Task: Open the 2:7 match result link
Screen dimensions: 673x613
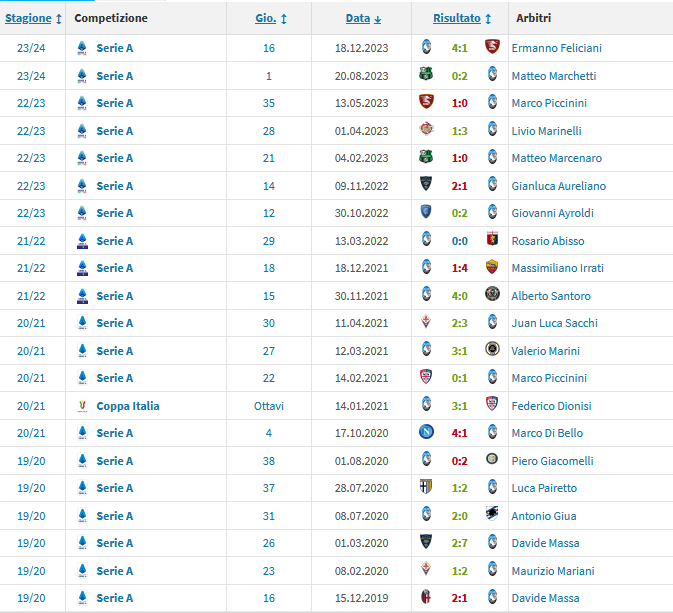Action: [459, 543]
